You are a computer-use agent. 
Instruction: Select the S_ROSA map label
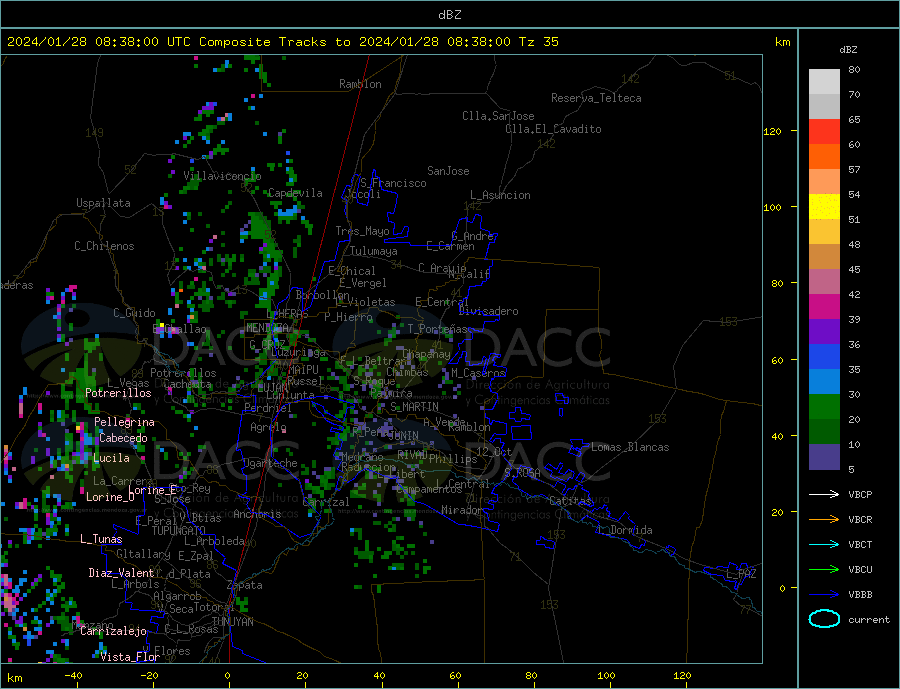tap(522, 473)
